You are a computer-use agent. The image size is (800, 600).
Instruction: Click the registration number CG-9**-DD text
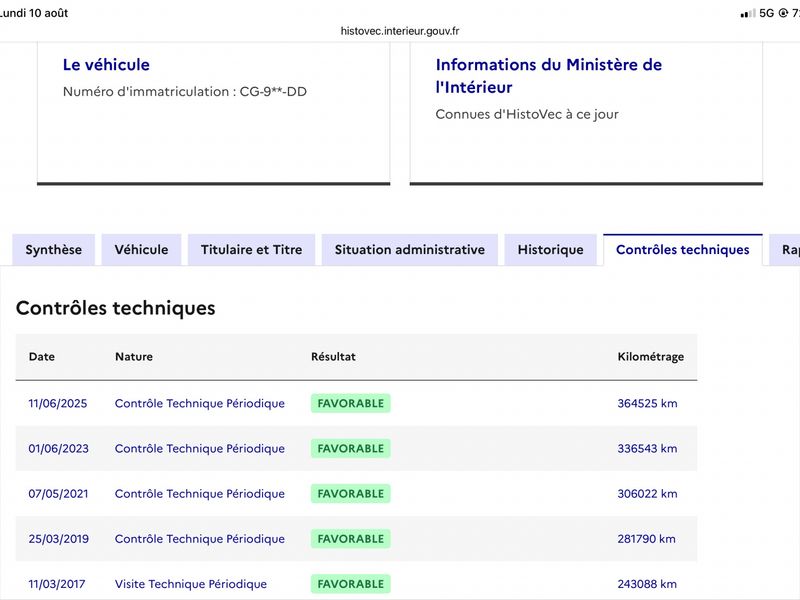click(273, 92)
